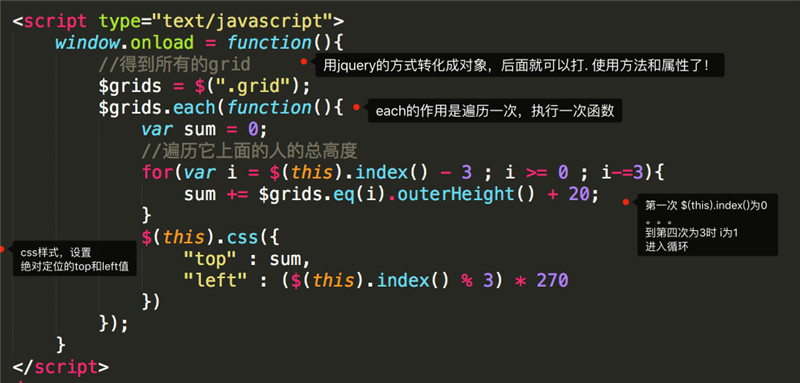Click the closing </script> tag
This screenshot has height=383, width=800.
point(60,367)
